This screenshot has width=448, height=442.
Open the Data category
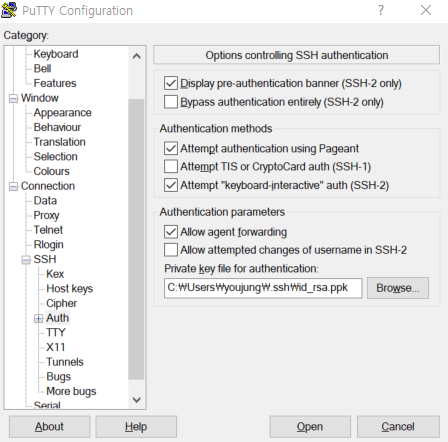click(45, 201)
